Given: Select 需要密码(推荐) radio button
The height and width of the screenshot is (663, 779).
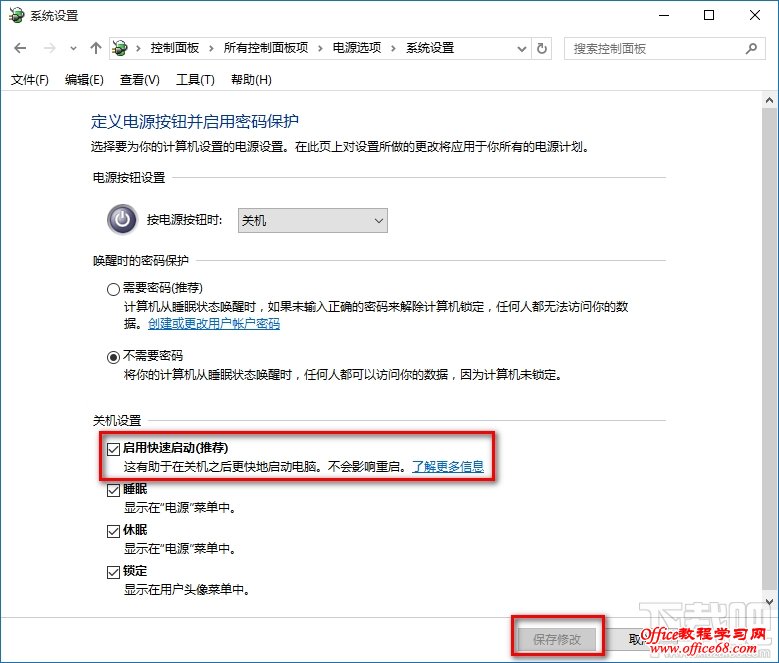Looking at the screenshot, I should pos(113,289).
